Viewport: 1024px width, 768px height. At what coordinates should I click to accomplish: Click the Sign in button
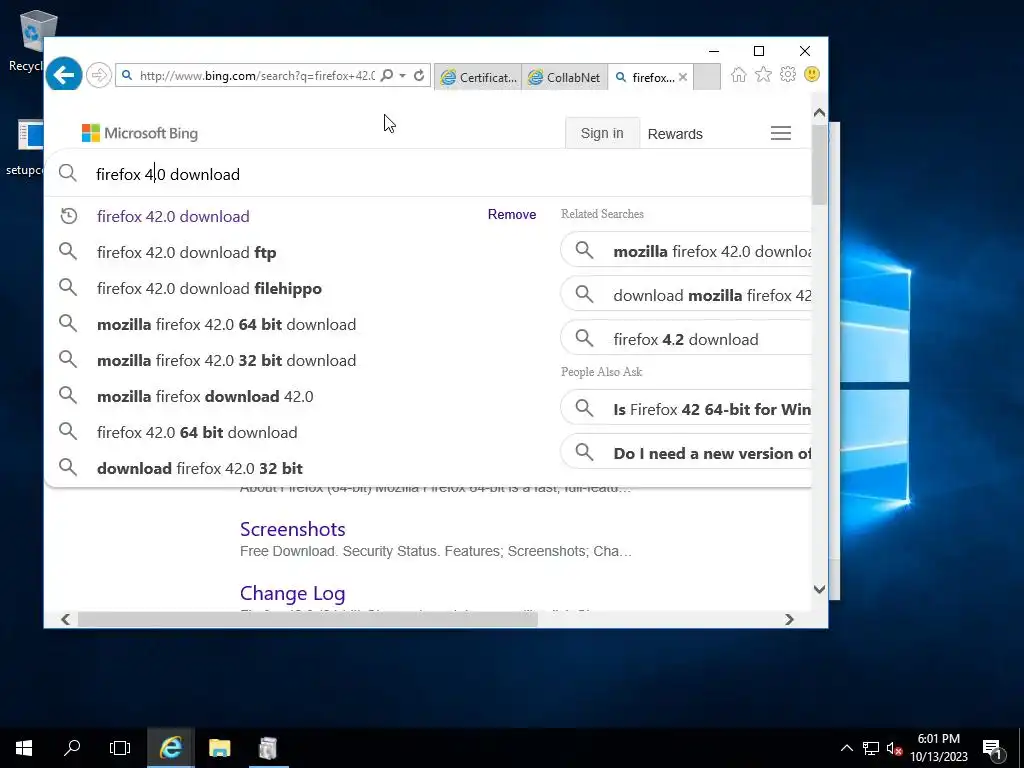[x=602, y=133]
